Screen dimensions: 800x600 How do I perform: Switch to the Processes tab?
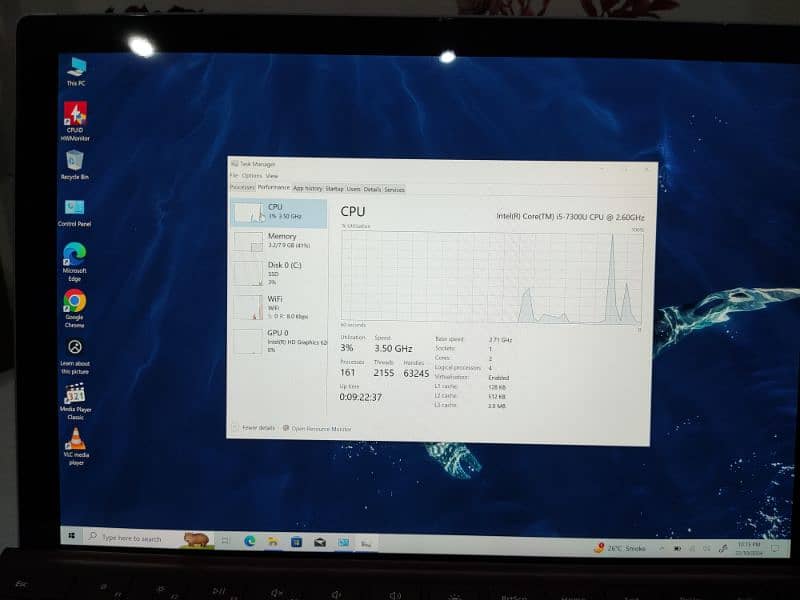242,188
